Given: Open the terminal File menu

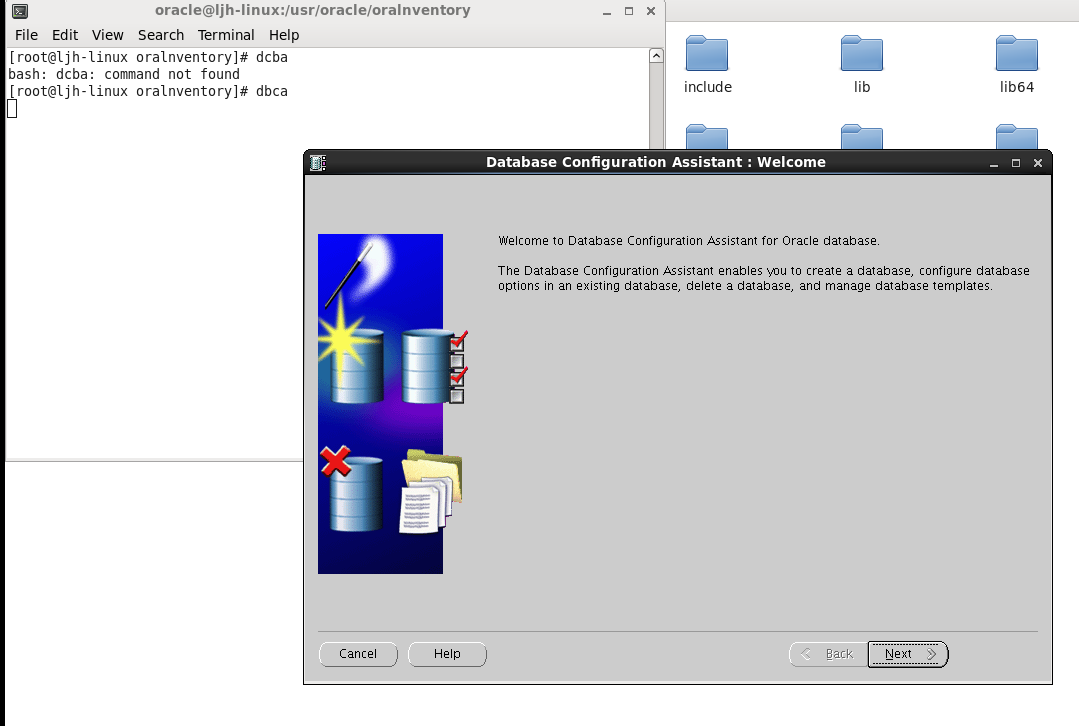Looking at the screenshot, I should click(x=26, y=35).
